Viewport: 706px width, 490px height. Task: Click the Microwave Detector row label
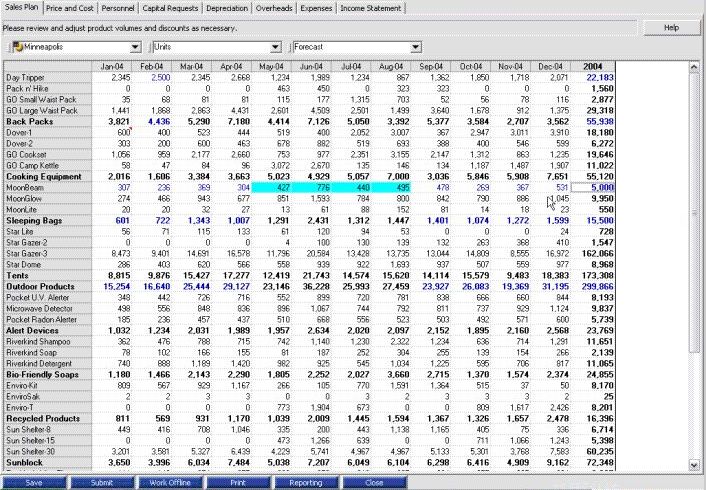point(48,309)
